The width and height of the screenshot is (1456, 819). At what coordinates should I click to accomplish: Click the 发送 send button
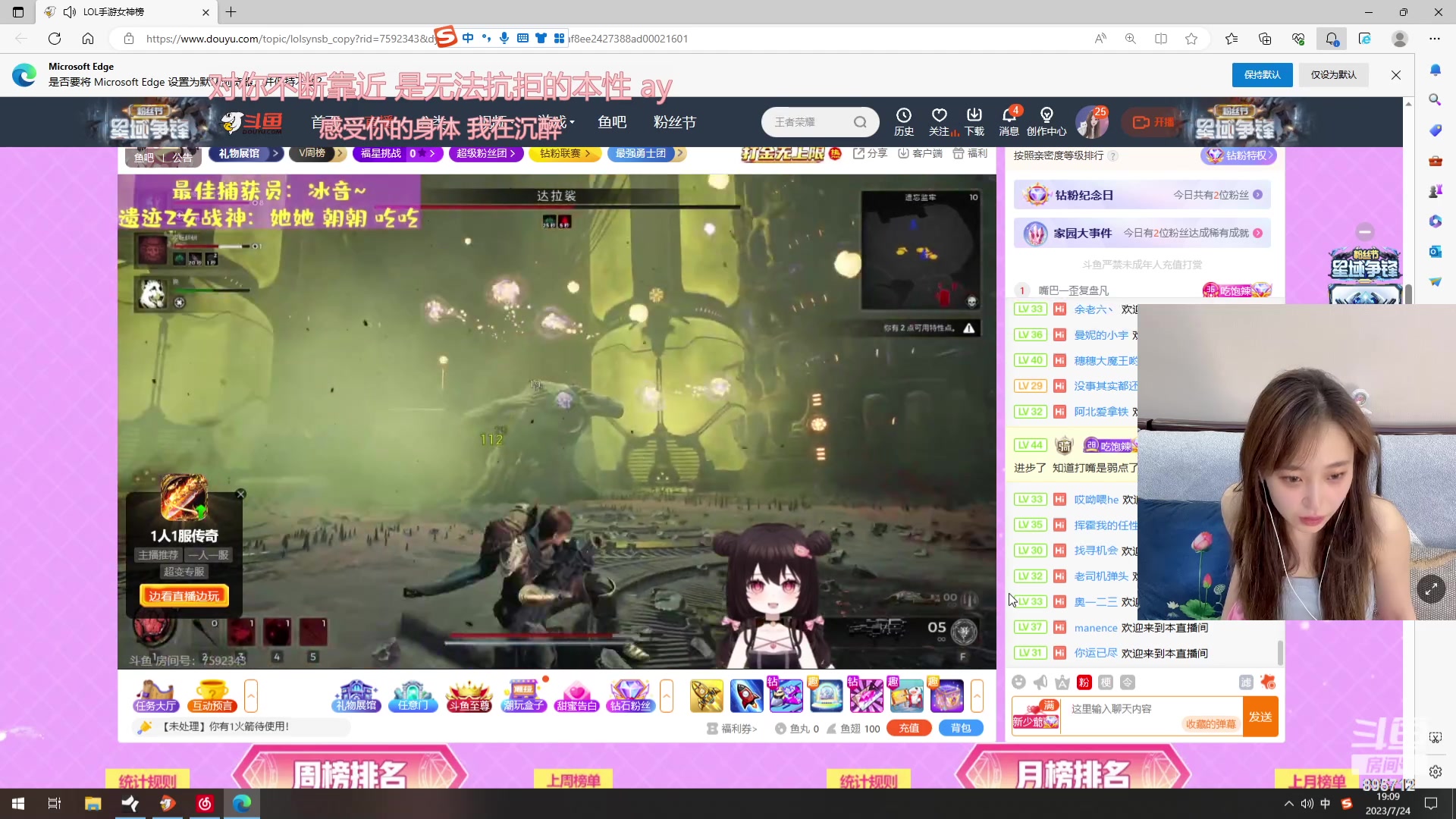click(x=1261, y=716)
